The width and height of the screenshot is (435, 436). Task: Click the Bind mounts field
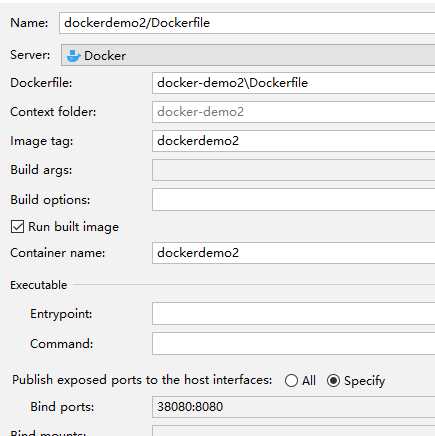coord(294,431)
